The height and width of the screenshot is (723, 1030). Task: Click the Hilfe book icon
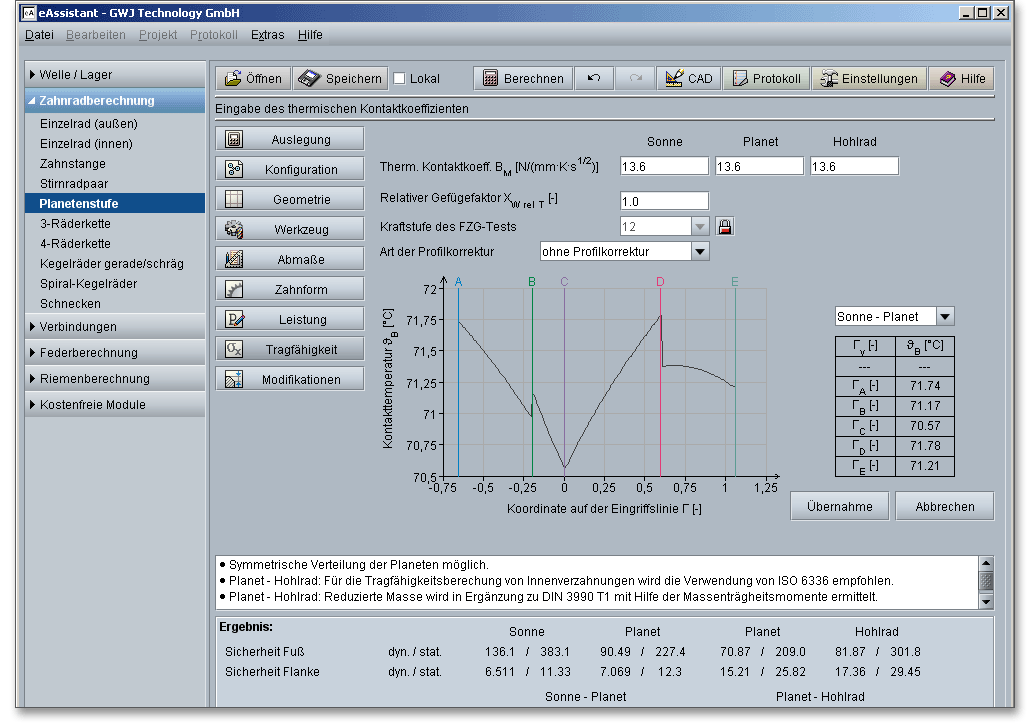pyautogui.click(x=946, y=79)
